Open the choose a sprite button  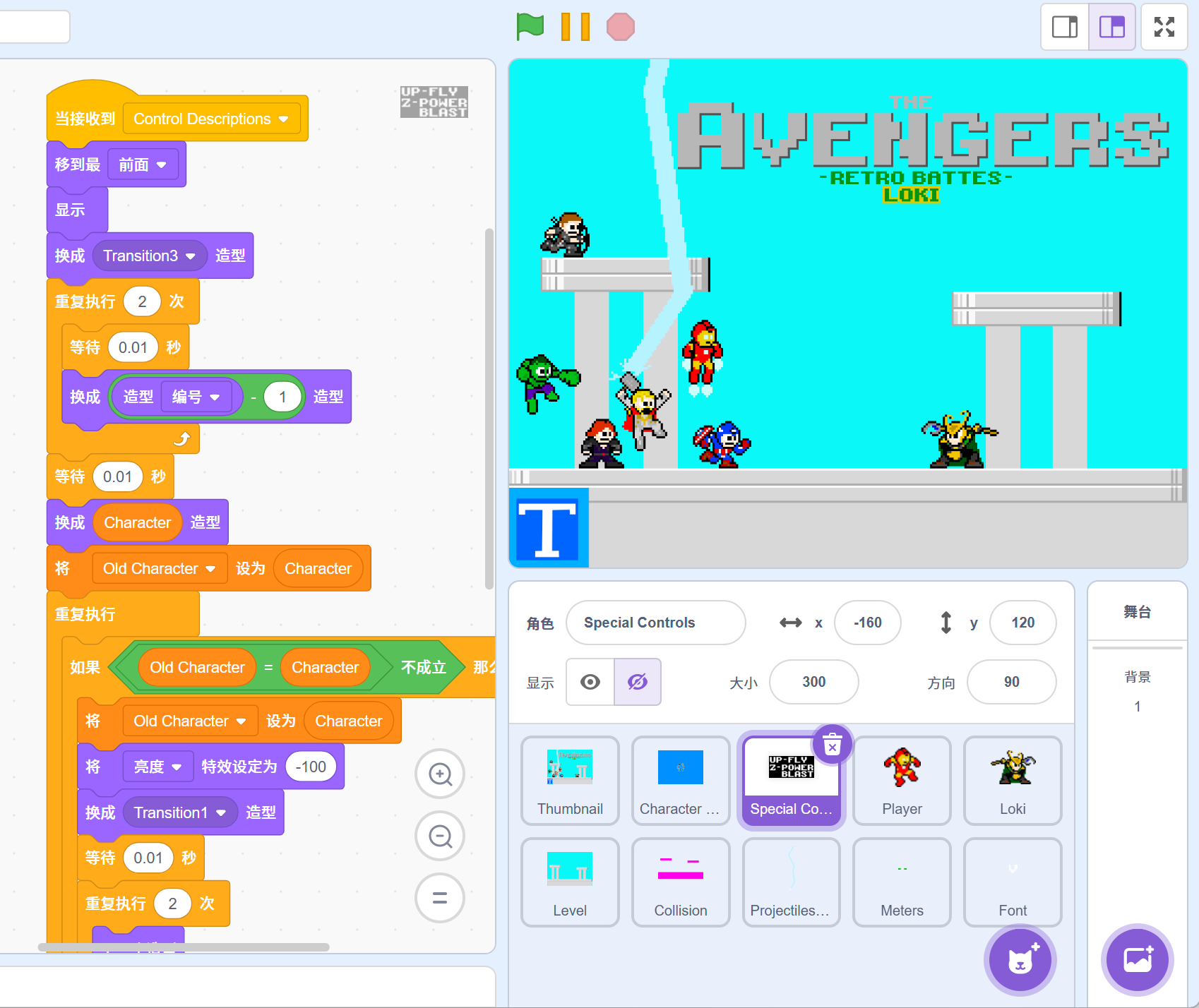(x=1020, y=960)
